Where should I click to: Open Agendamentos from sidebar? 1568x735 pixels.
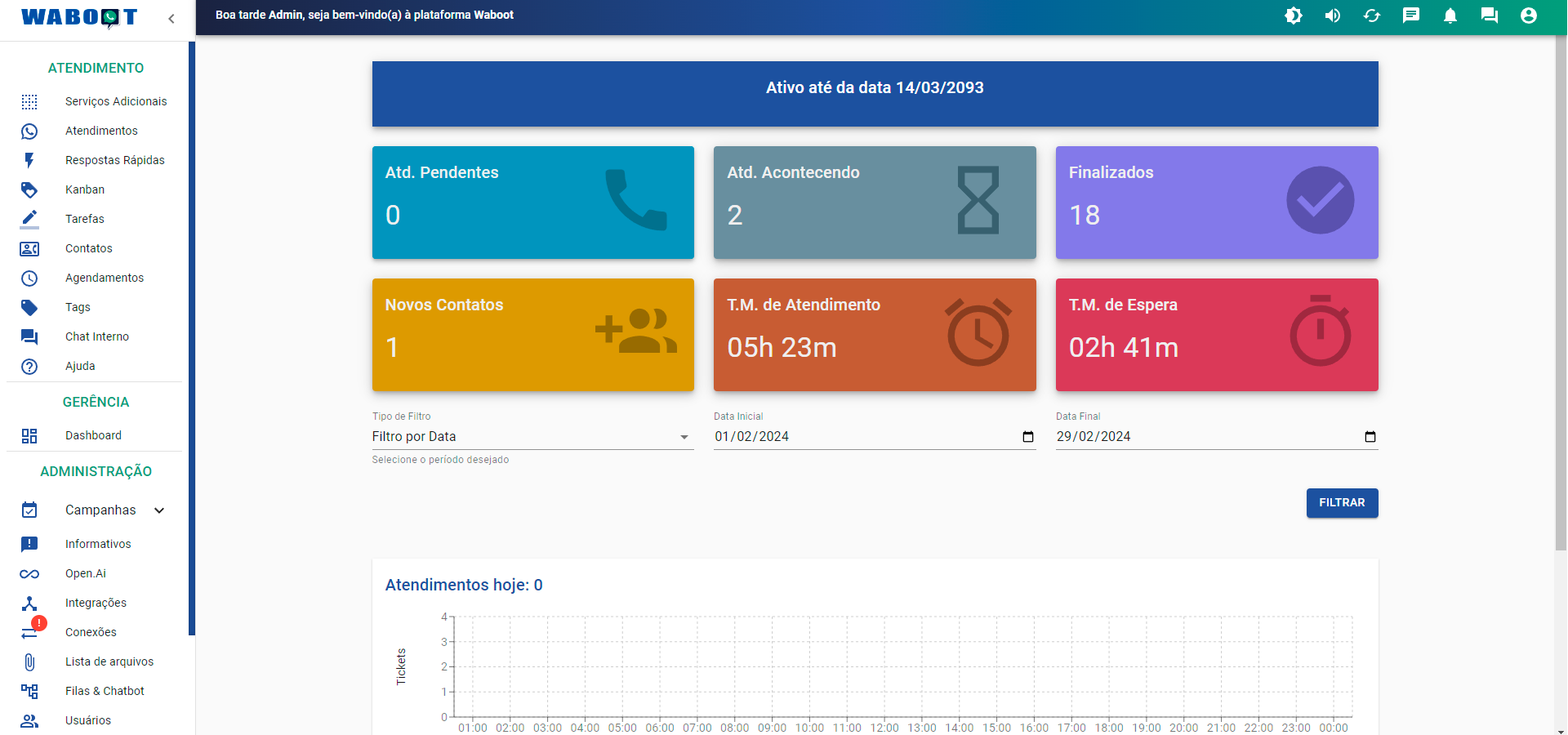tap(105, 278)
